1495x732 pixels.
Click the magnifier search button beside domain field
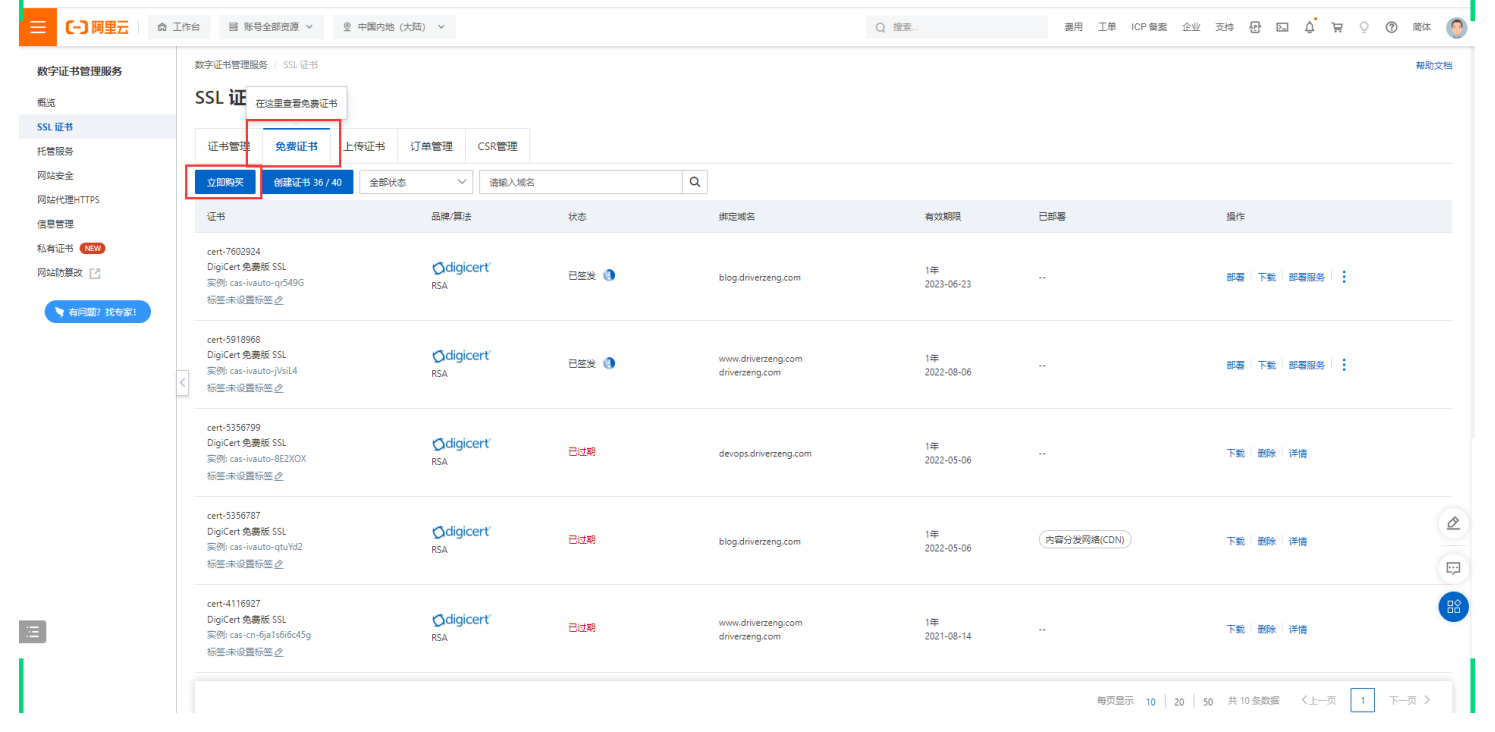(695, 182)
